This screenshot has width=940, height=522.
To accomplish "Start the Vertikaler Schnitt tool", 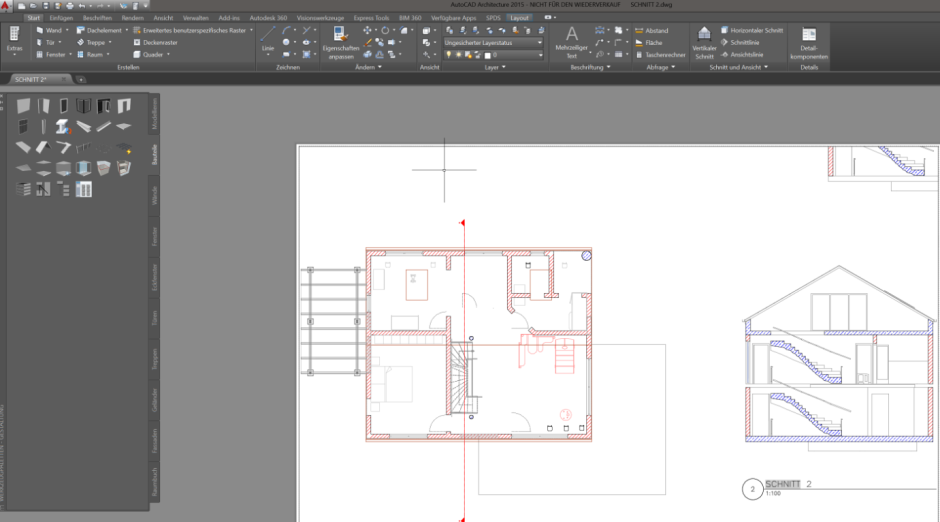I will tap(704, 42).
